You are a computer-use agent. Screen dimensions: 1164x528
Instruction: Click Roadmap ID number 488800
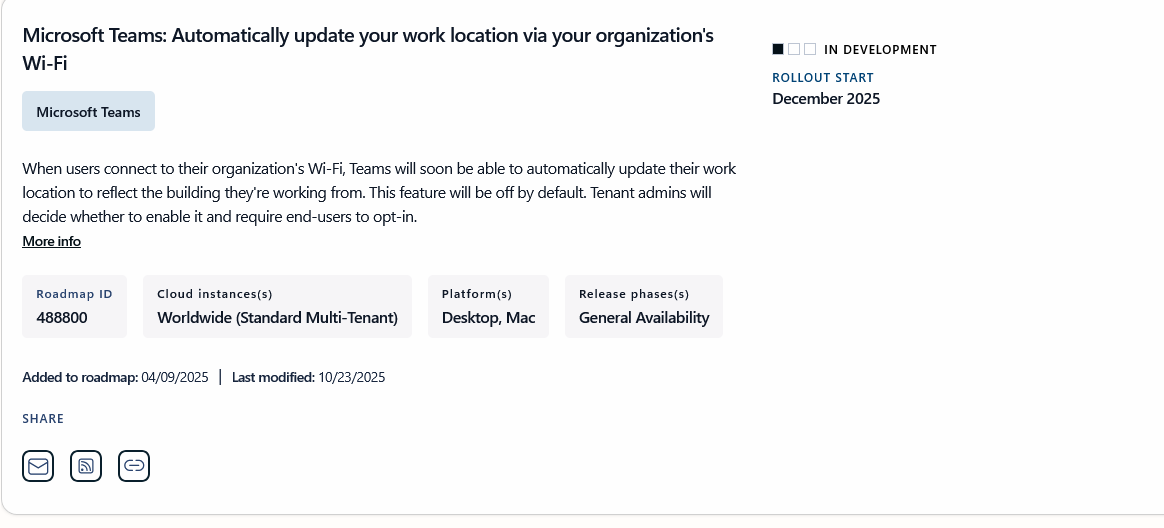tap(62, 318)
